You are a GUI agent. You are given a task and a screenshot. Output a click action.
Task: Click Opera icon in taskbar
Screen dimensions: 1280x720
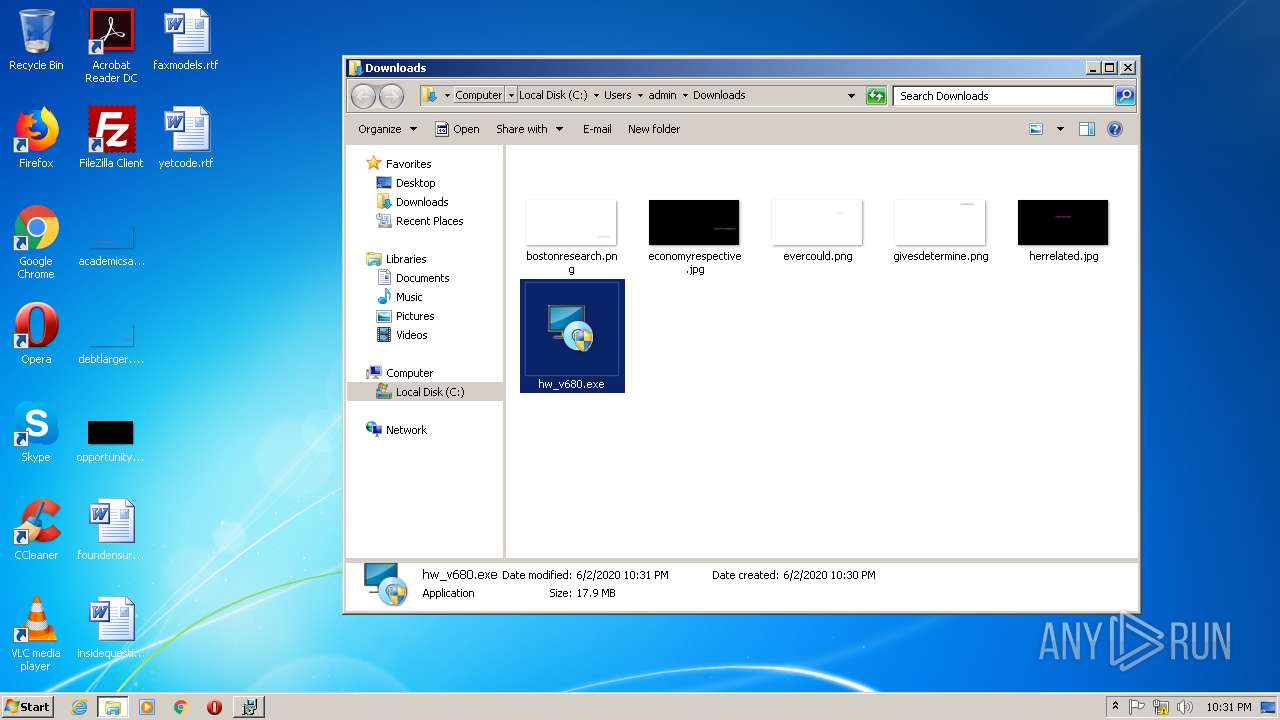(x=214, y=707)
